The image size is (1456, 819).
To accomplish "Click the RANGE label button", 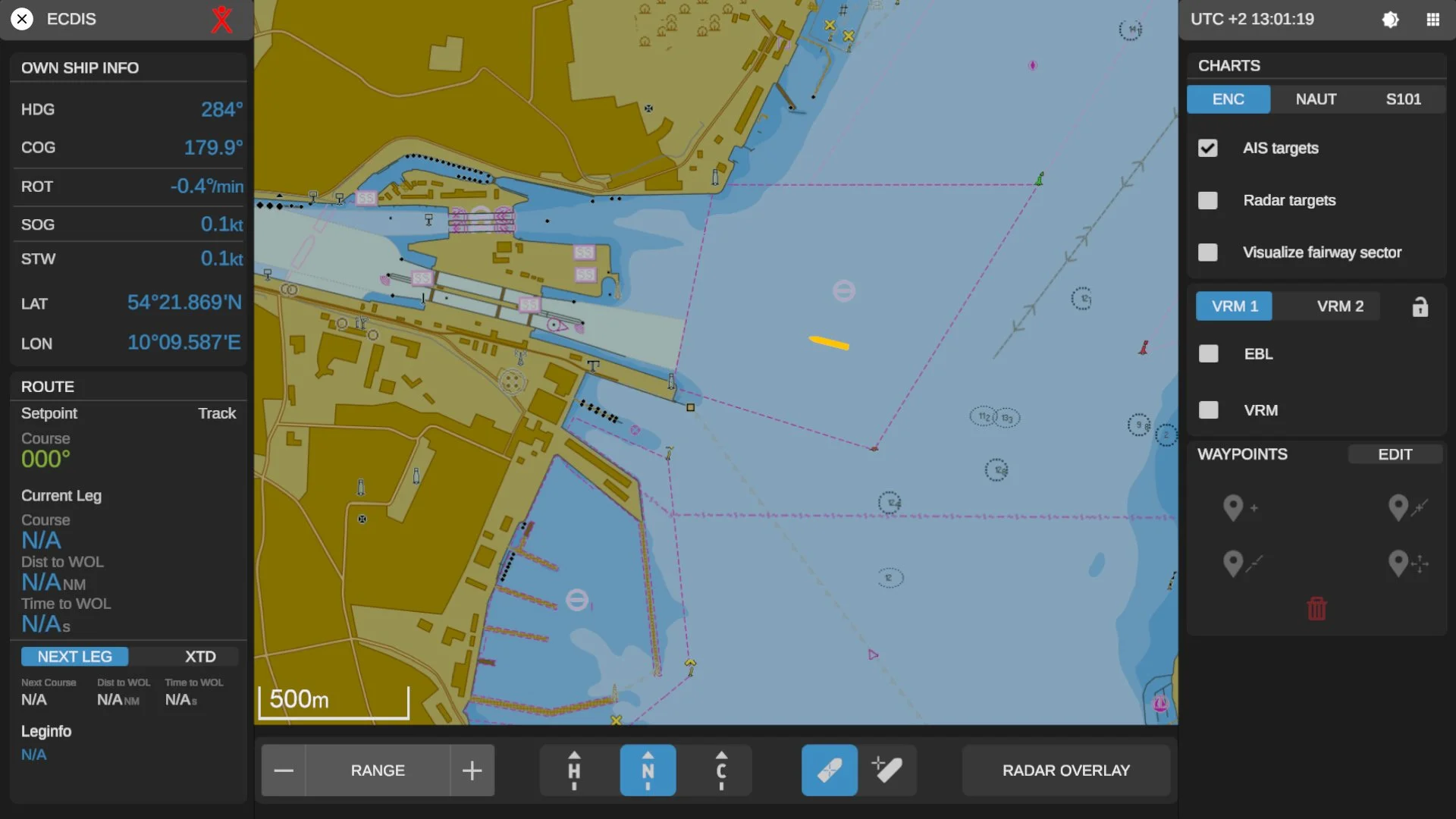I will click(x=378, y=770).
